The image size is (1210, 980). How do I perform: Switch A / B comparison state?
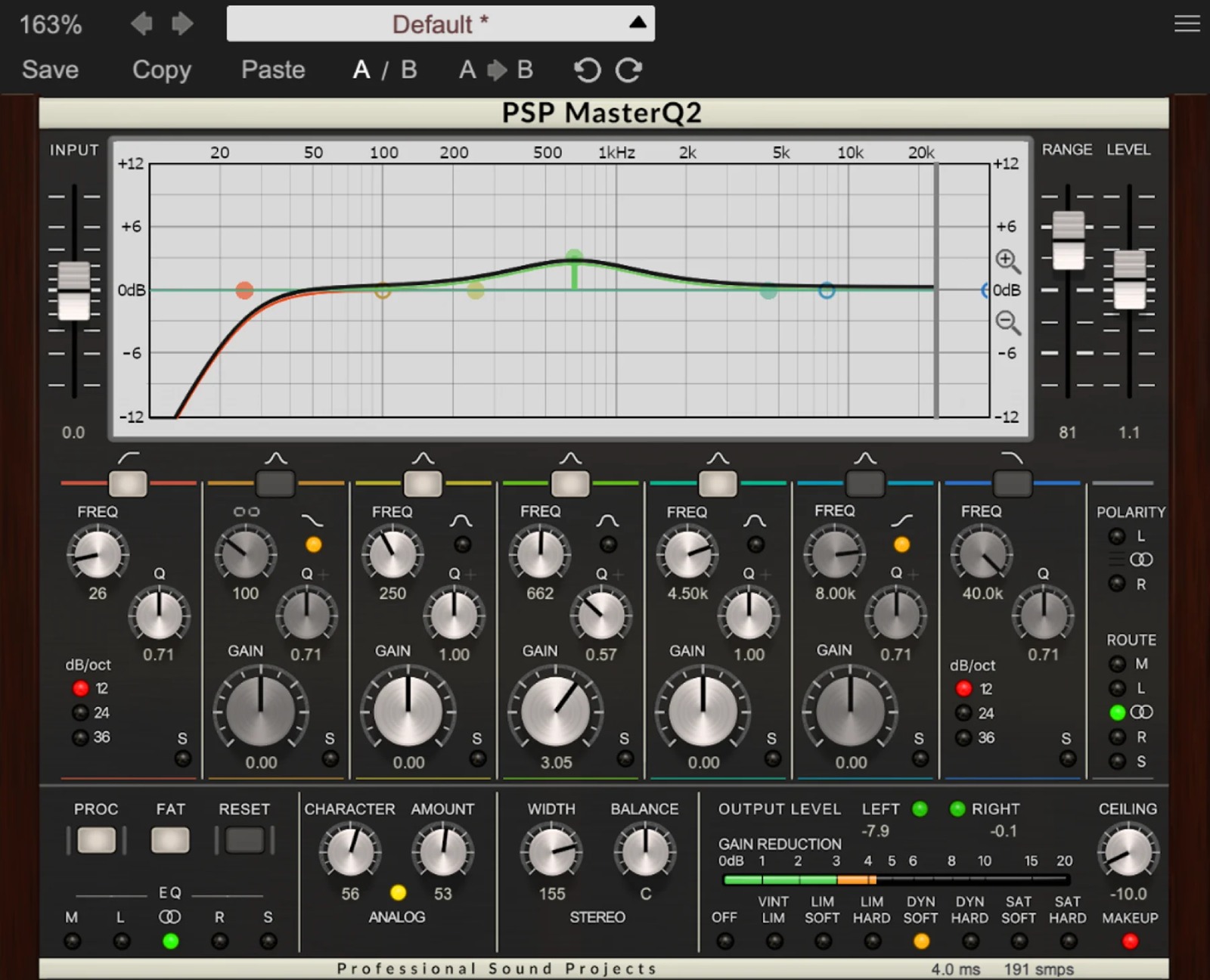pos(385,70)
